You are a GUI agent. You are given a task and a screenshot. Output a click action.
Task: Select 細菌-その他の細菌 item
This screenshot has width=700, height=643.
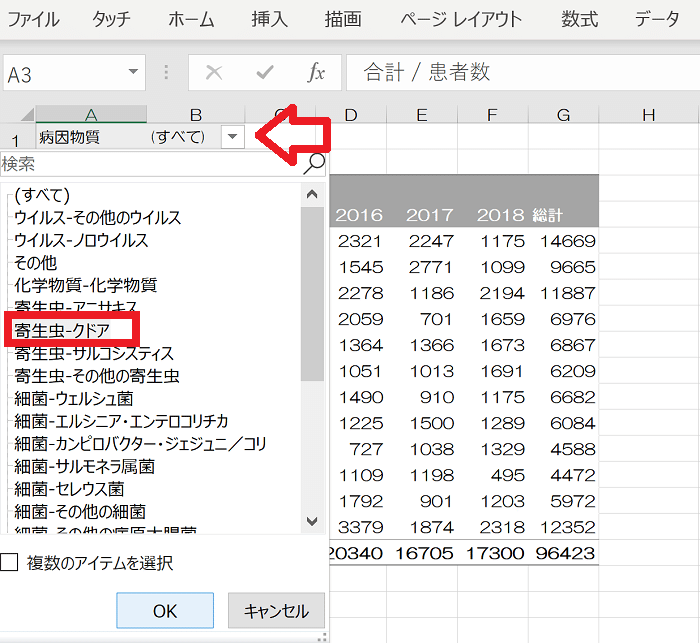click(80, 512)
